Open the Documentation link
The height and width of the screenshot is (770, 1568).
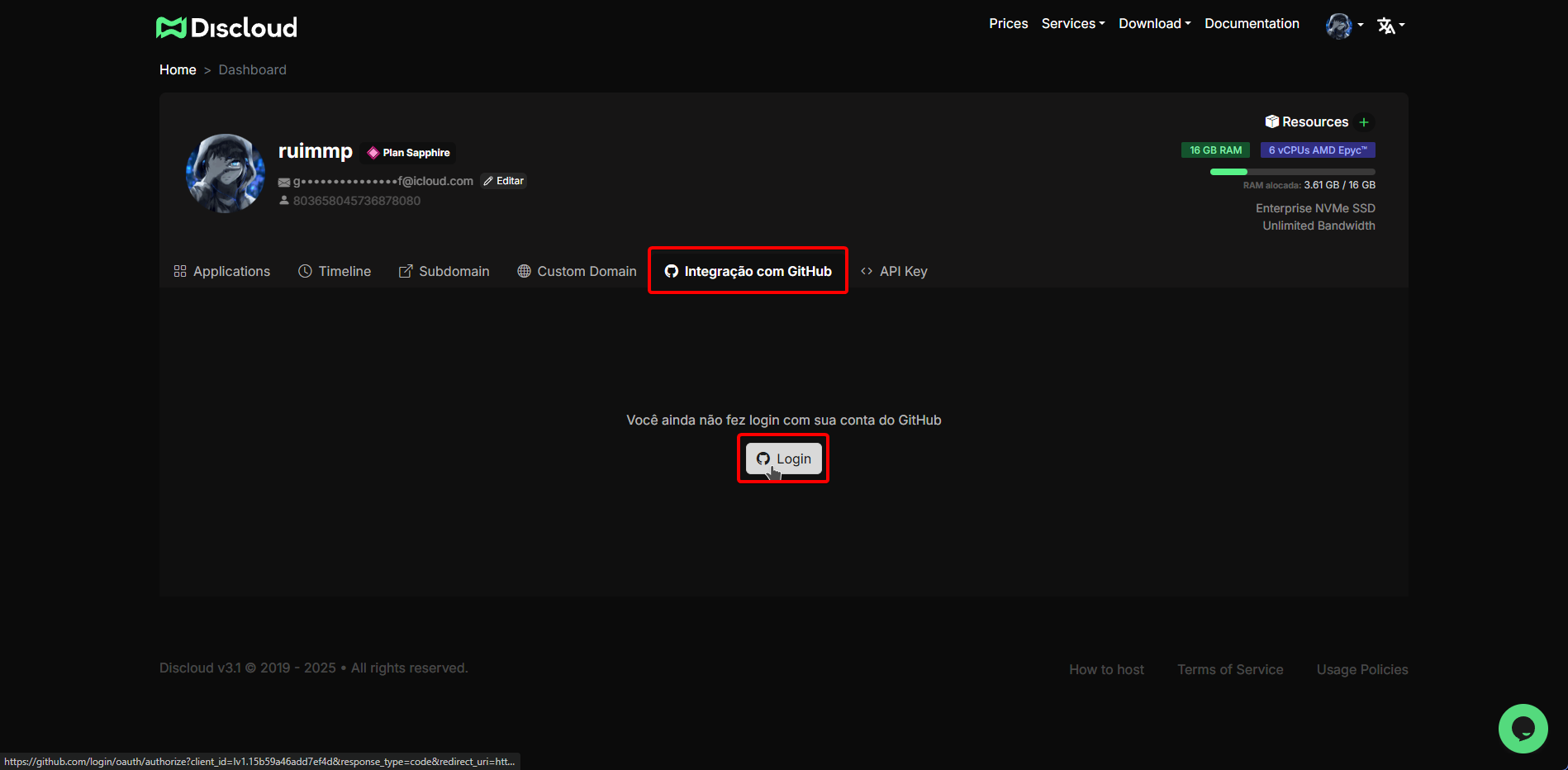[x=1251, y=24]
